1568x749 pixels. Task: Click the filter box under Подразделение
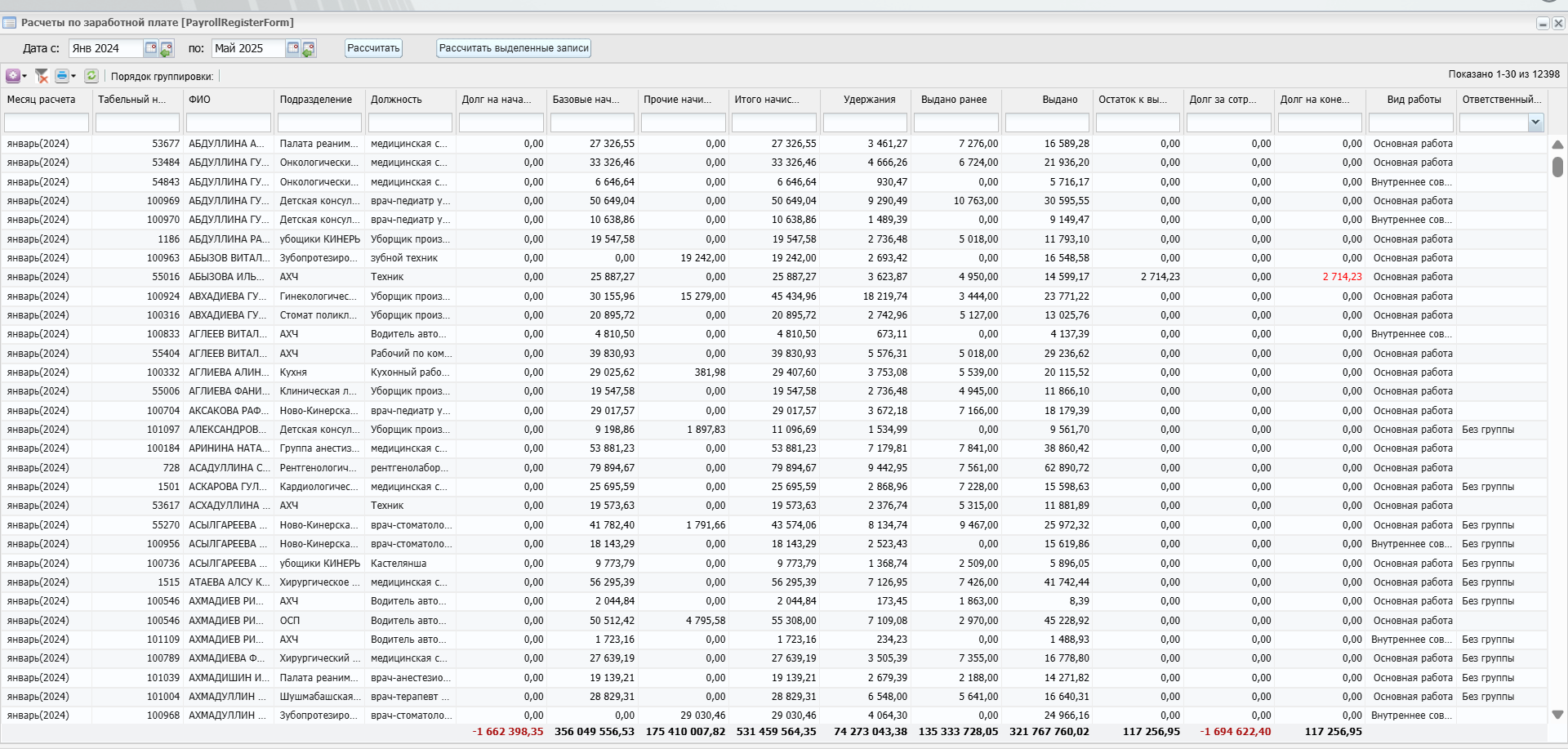[319, 123]
